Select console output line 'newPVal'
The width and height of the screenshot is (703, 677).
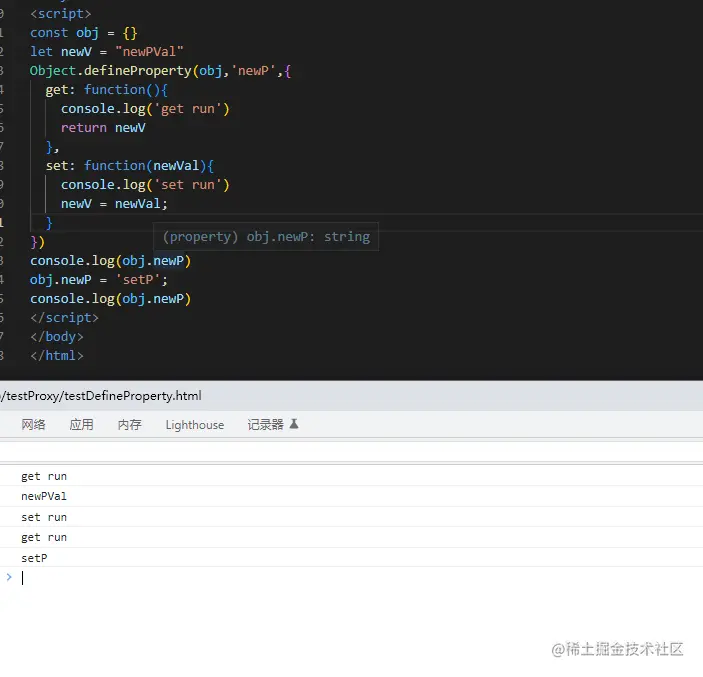pos(44,496)
